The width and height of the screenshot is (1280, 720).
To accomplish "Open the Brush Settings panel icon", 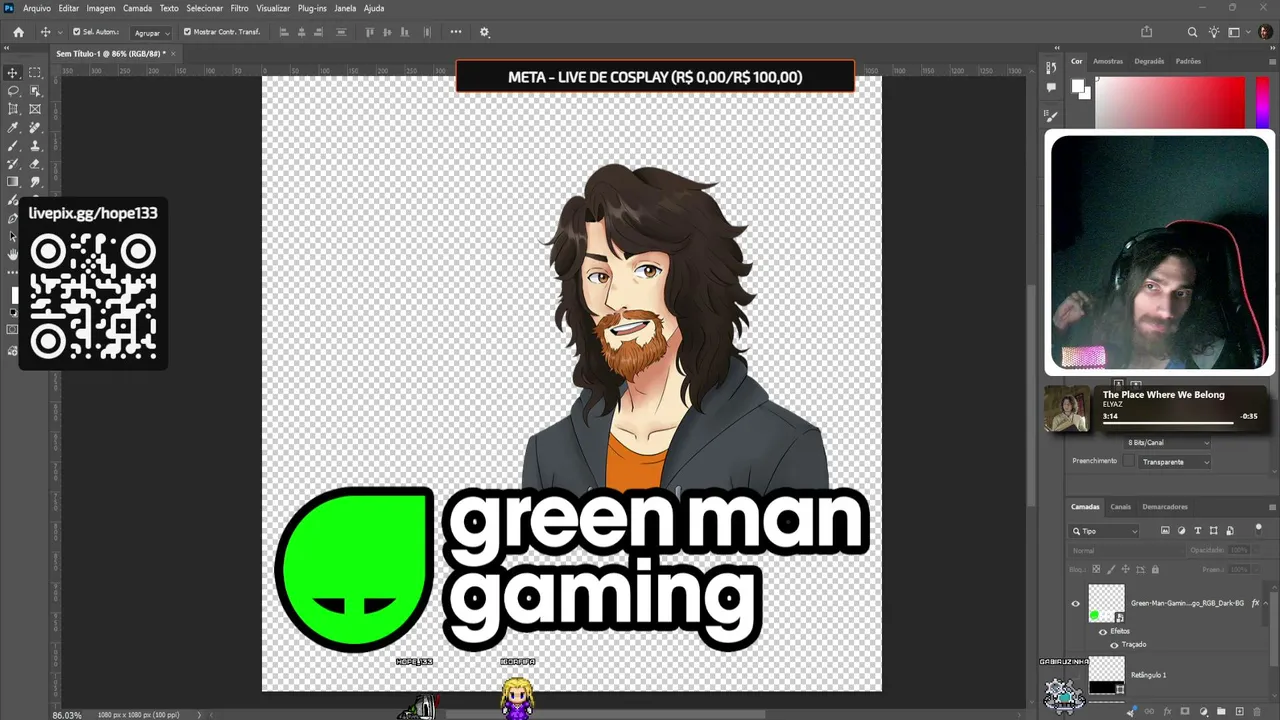I will [1051, 116].
